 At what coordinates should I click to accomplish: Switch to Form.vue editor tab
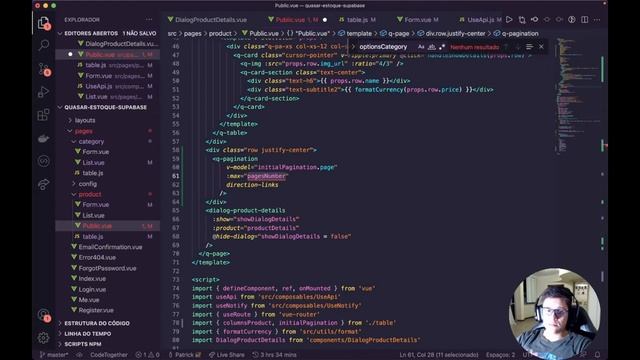(418, 20)
